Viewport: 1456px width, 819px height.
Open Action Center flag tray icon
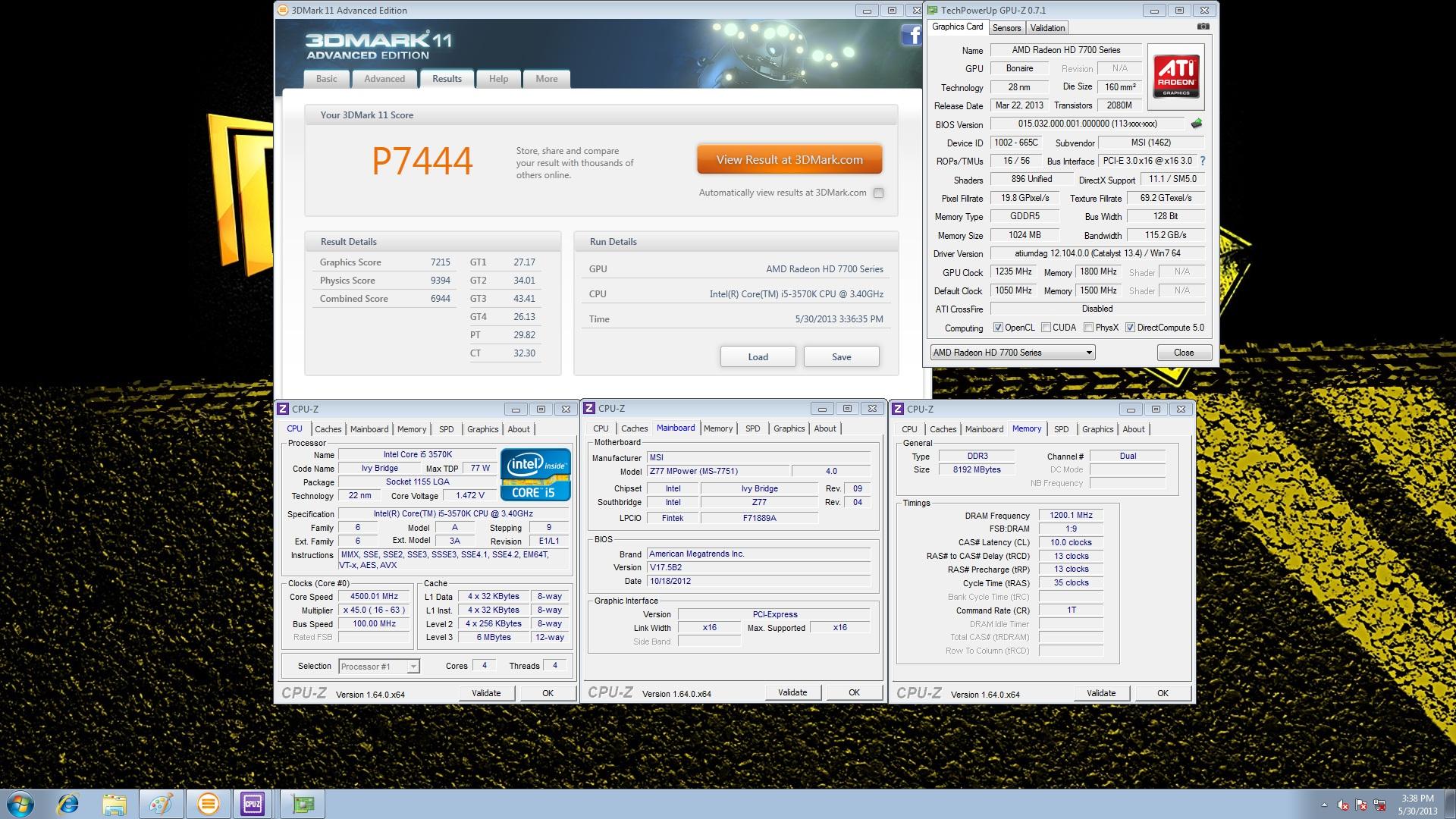1361,805
